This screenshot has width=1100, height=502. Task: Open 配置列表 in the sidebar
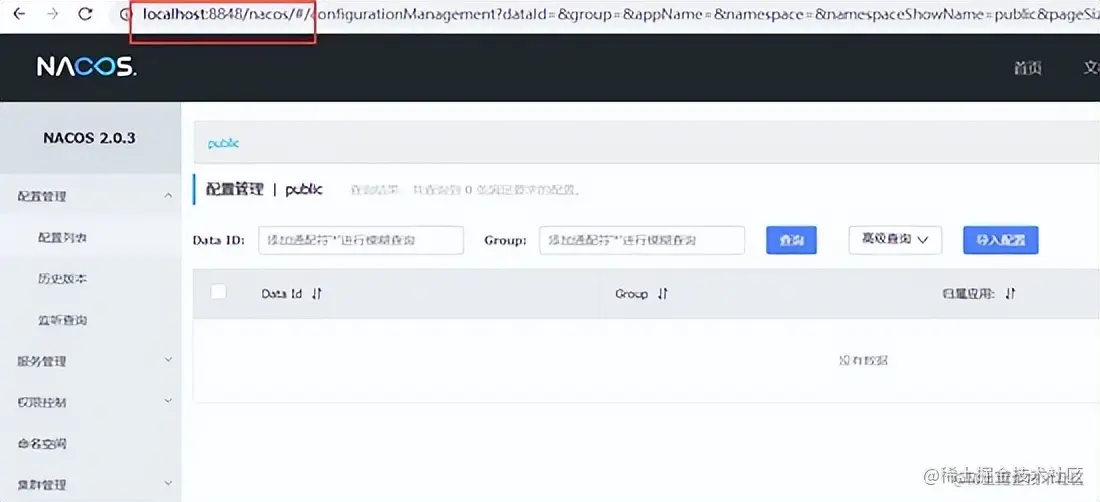62,238
